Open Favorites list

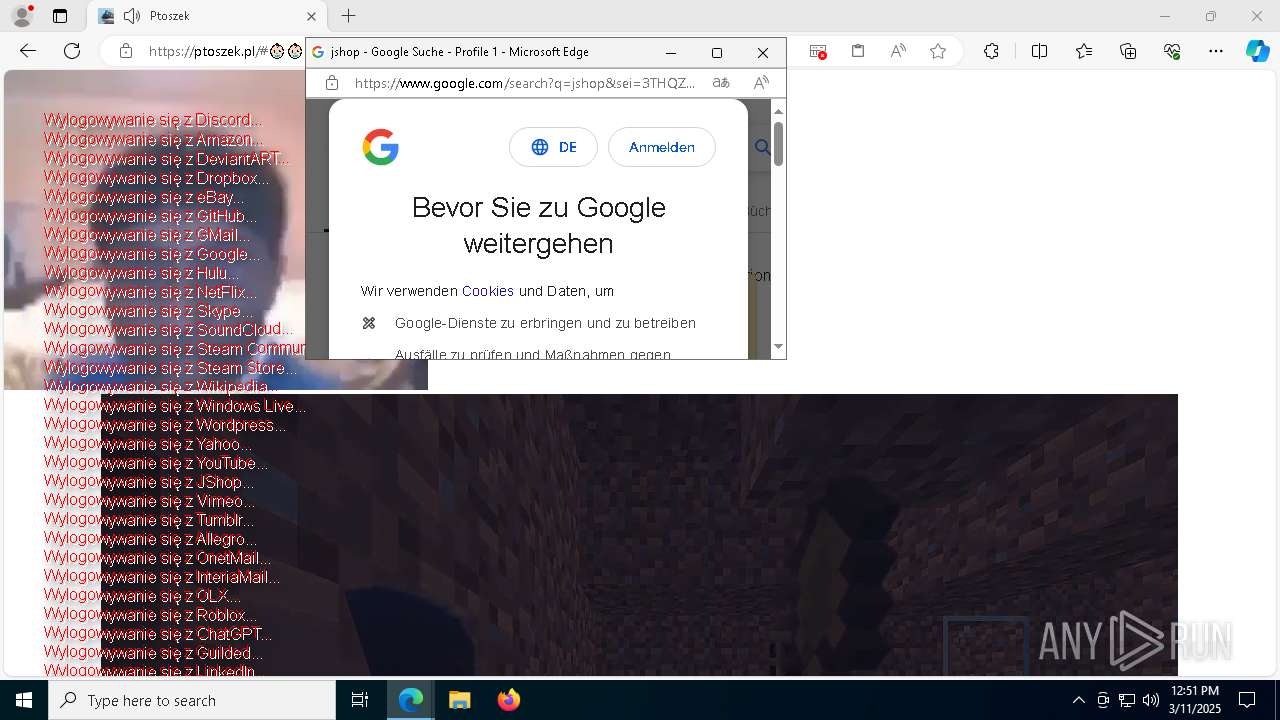pos(1084,51)
